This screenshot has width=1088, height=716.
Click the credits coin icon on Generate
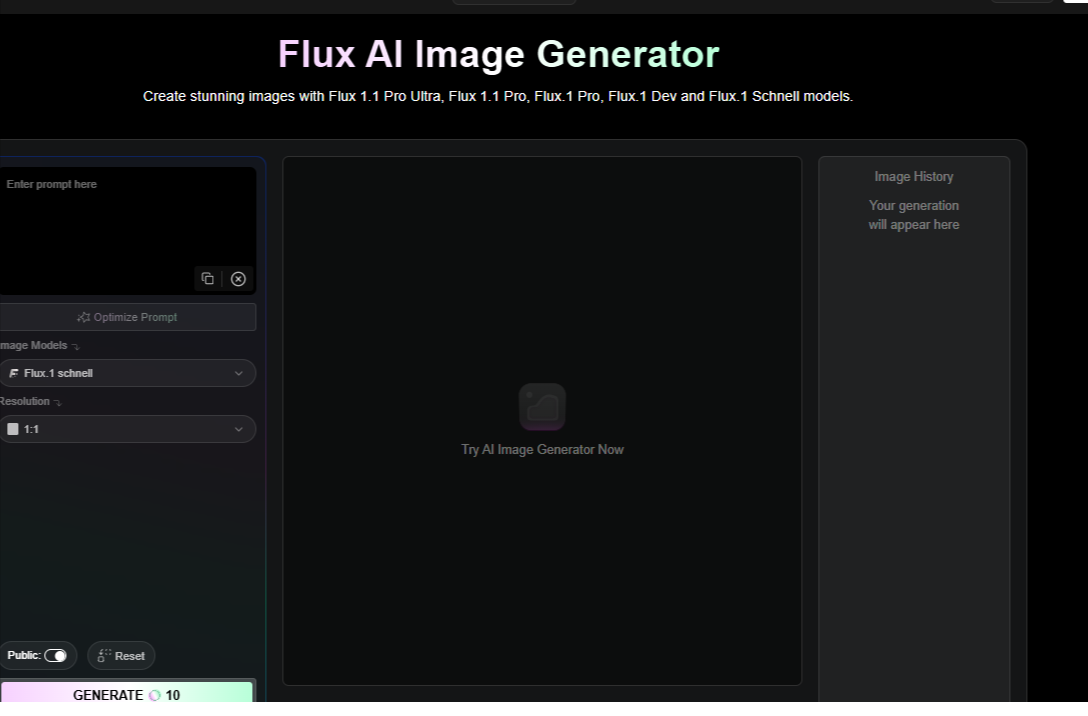tap(154, 694)
